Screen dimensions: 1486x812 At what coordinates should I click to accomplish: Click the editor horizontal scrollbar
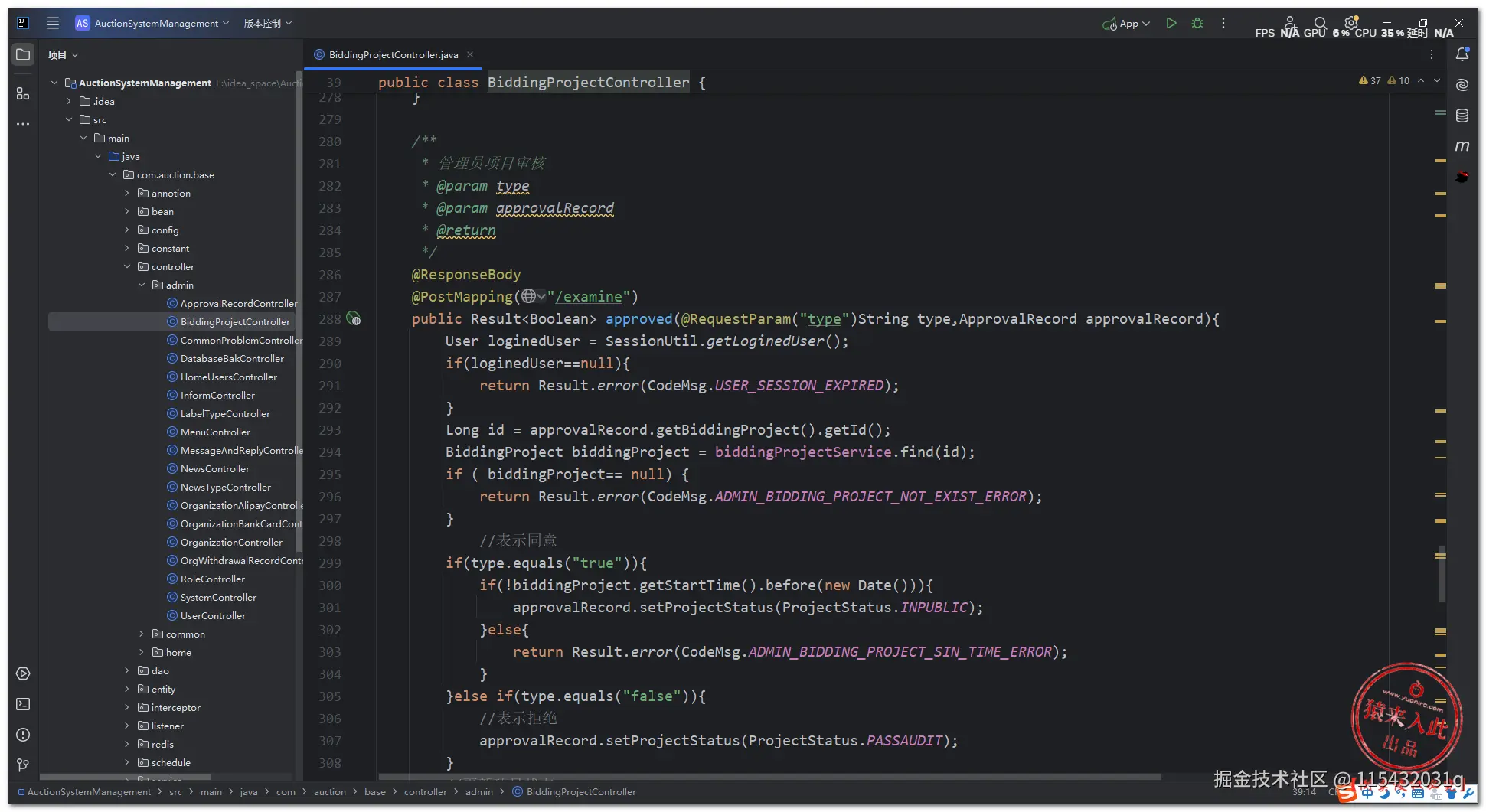coord(769,776)
